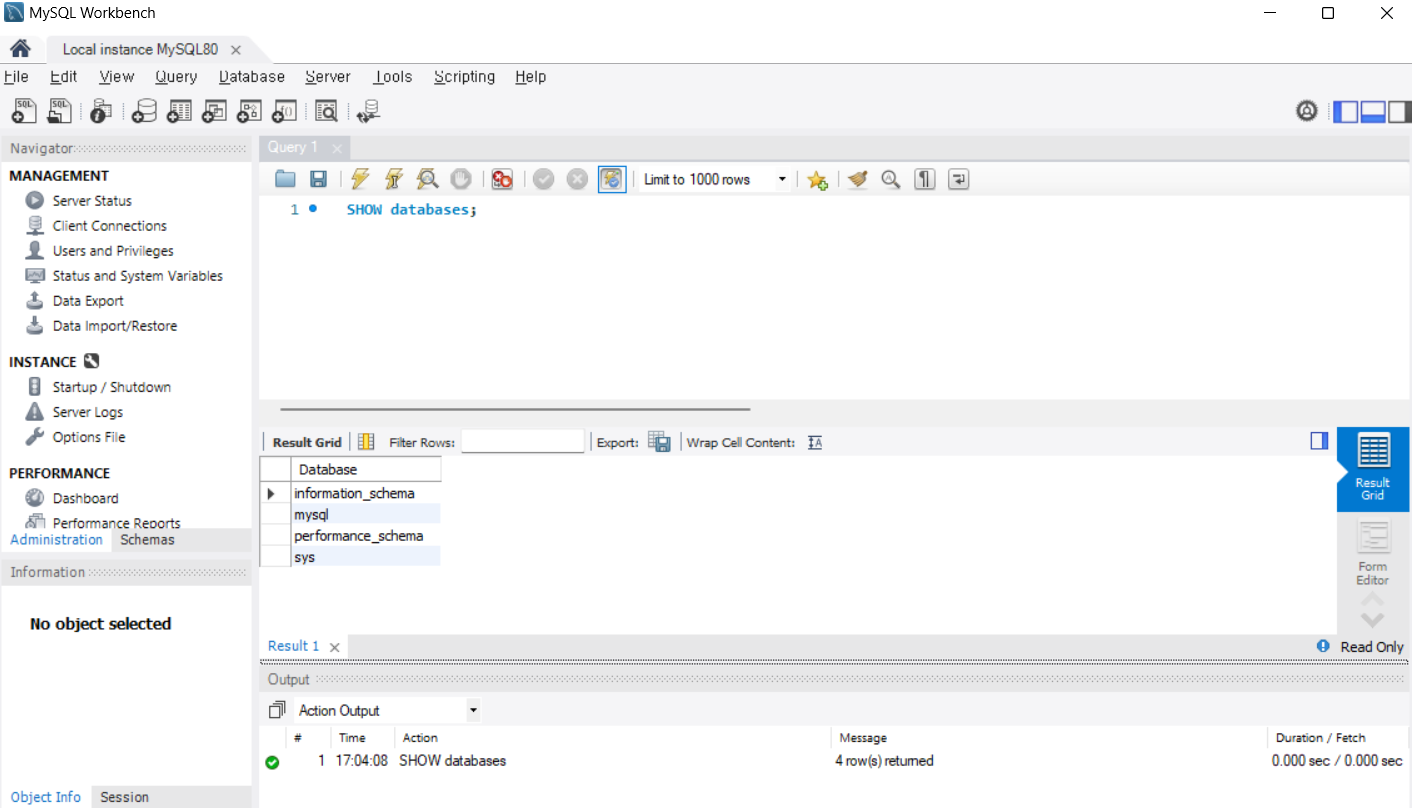Open SQL script file in new tab icon
The image size is (1412, 808).
[x=59, y=111]
